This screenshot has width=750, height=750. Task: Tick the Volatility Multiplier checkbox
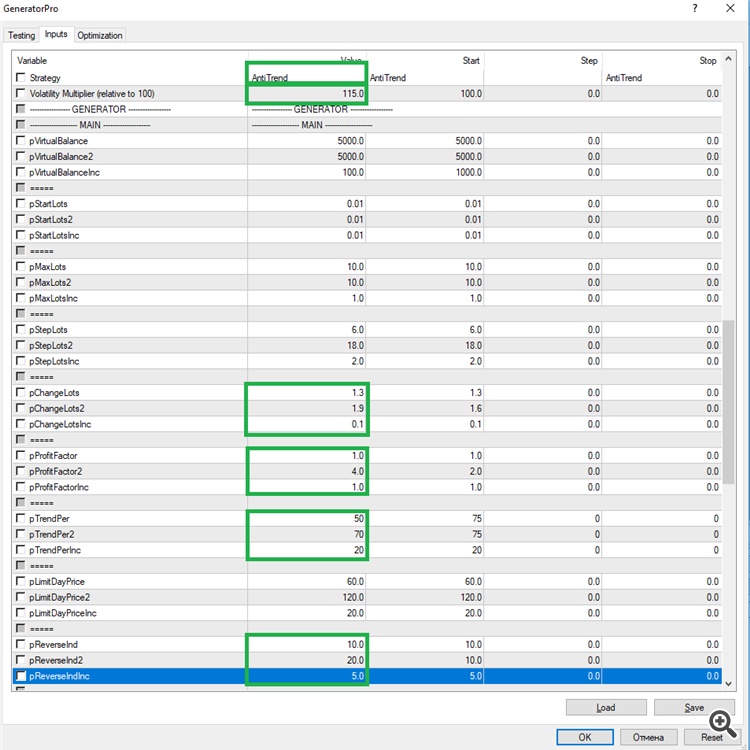(21, 93)
